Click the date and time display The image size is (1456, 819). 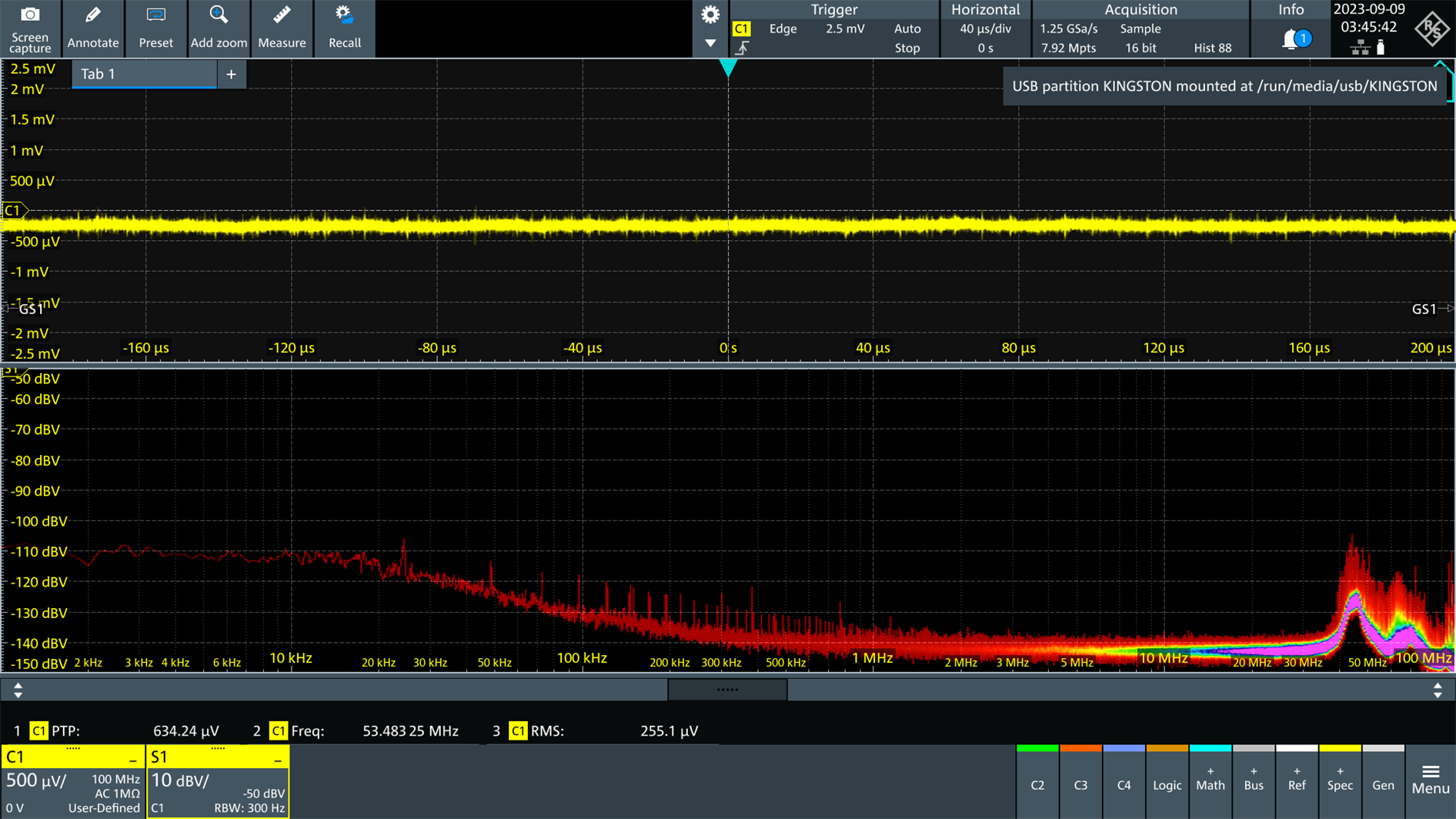(1368, 18)
